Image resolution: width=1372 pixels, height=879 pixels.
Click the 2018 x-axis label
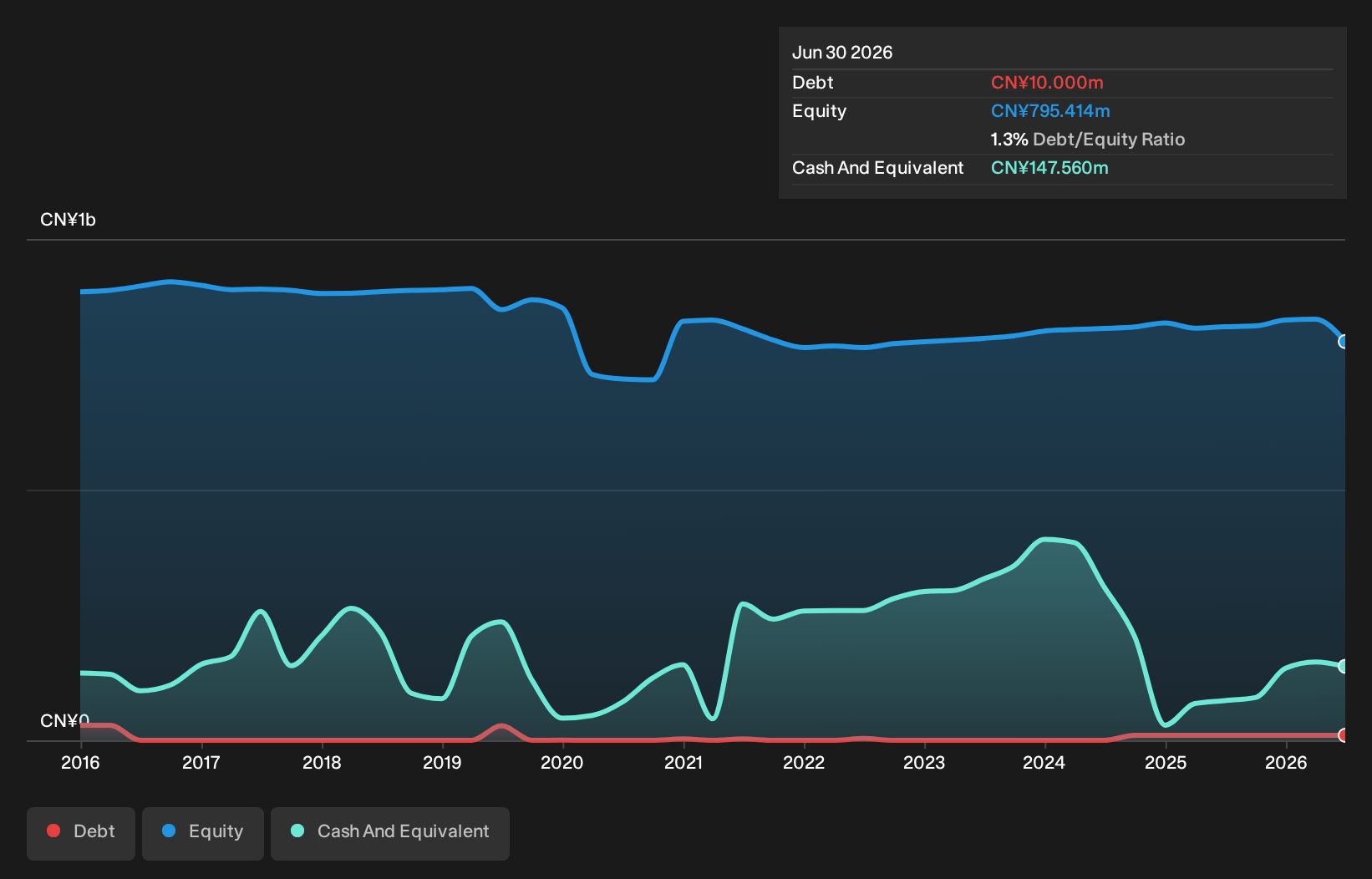[322, 762]
